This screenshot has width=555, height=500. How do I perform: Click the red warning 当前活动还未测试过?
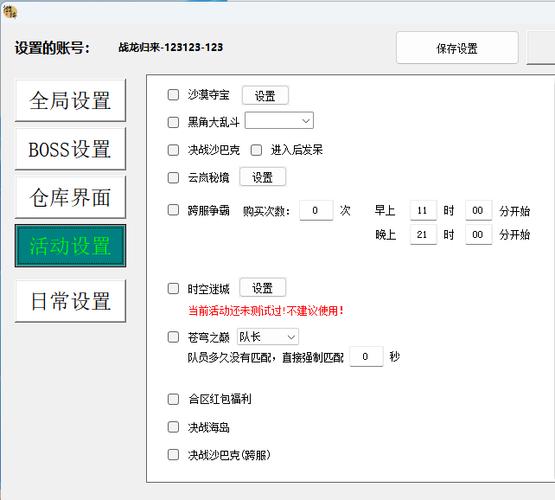(x=265, y=311)
